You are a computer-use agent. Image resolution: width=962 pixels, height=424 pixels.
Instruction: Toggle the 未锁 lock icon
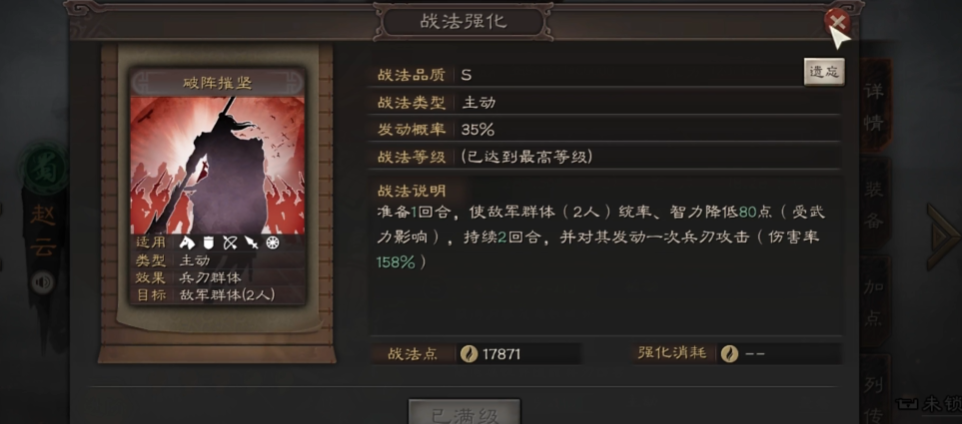point(906,404)
